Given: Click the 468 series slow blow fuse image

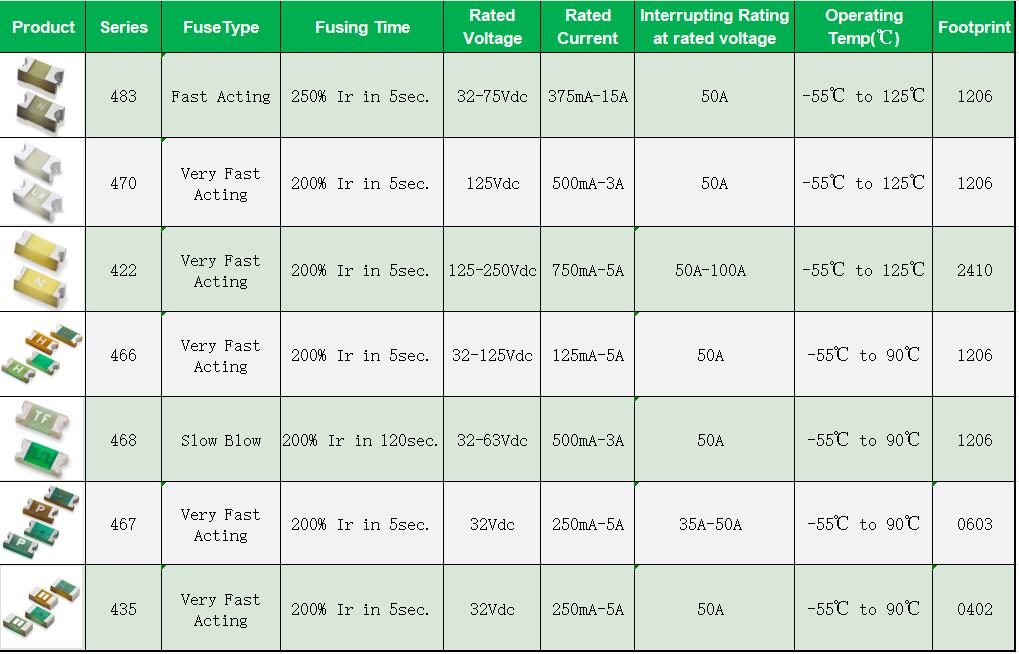Looking at the screenshot, I should tap(42, 440).
